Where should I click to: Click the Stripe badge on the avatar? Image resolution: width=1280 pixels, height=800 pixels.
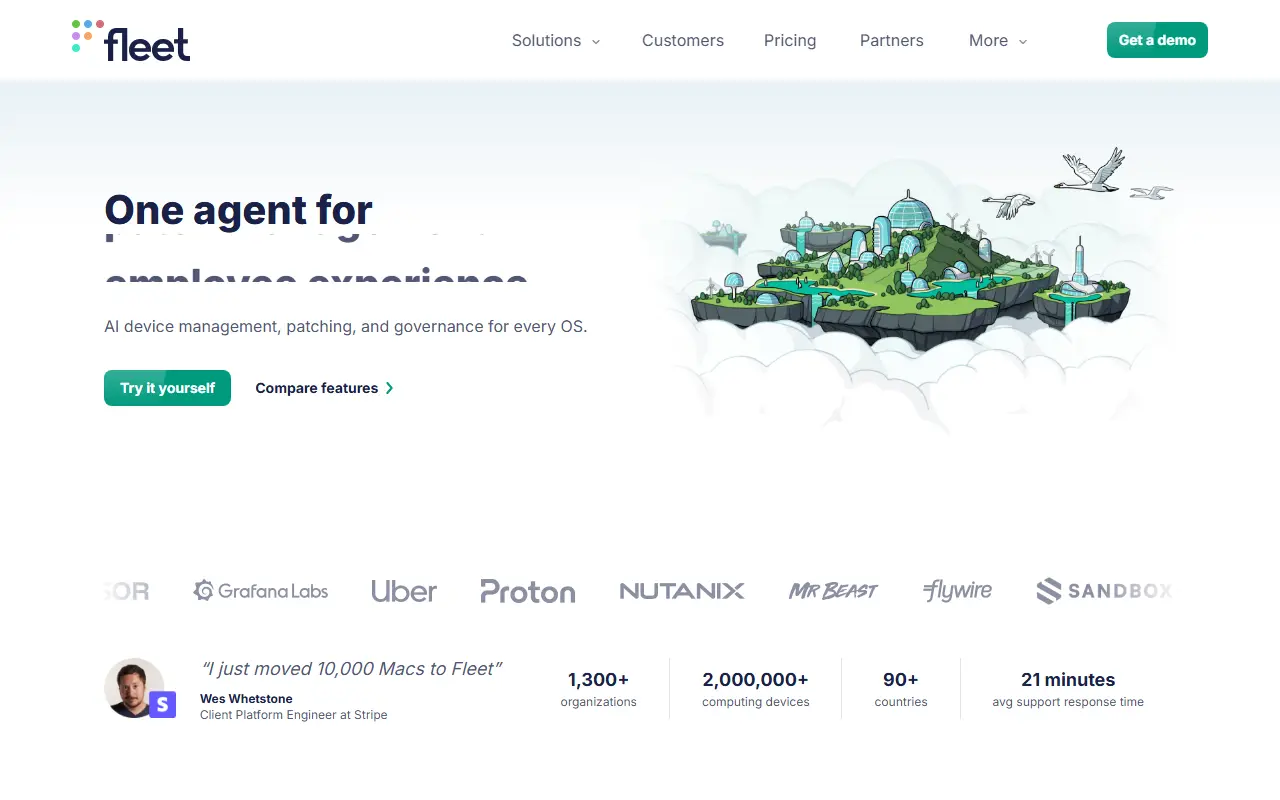coord(163,704)
